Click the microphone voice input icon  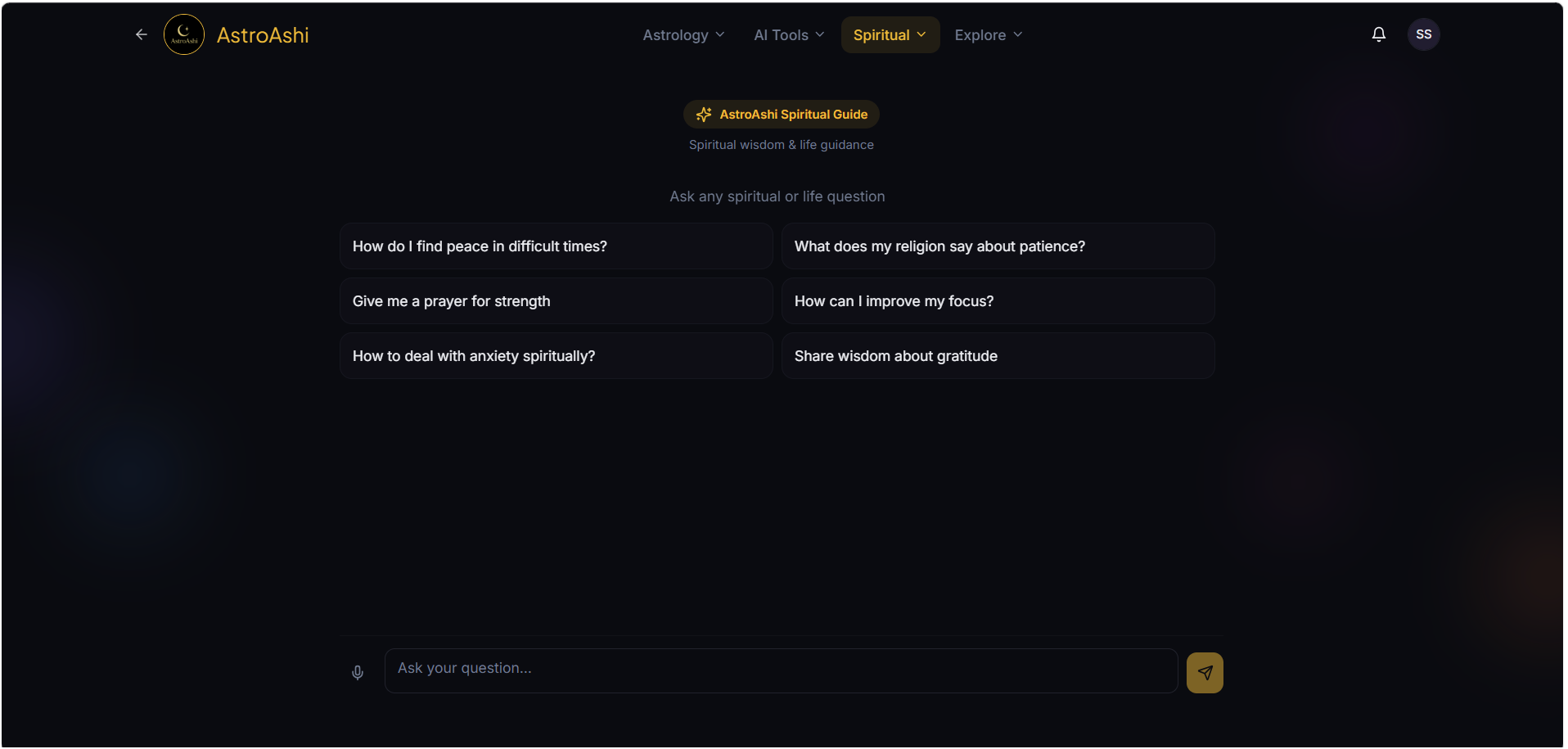coord(358,673)
